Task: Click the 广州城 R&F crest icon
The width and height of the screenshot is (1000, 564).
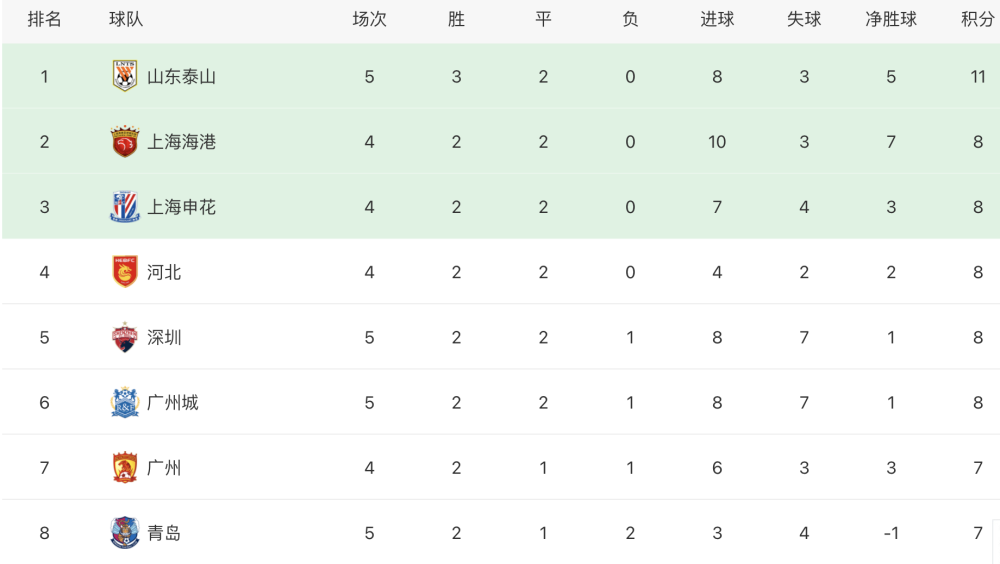Action: 124,403
